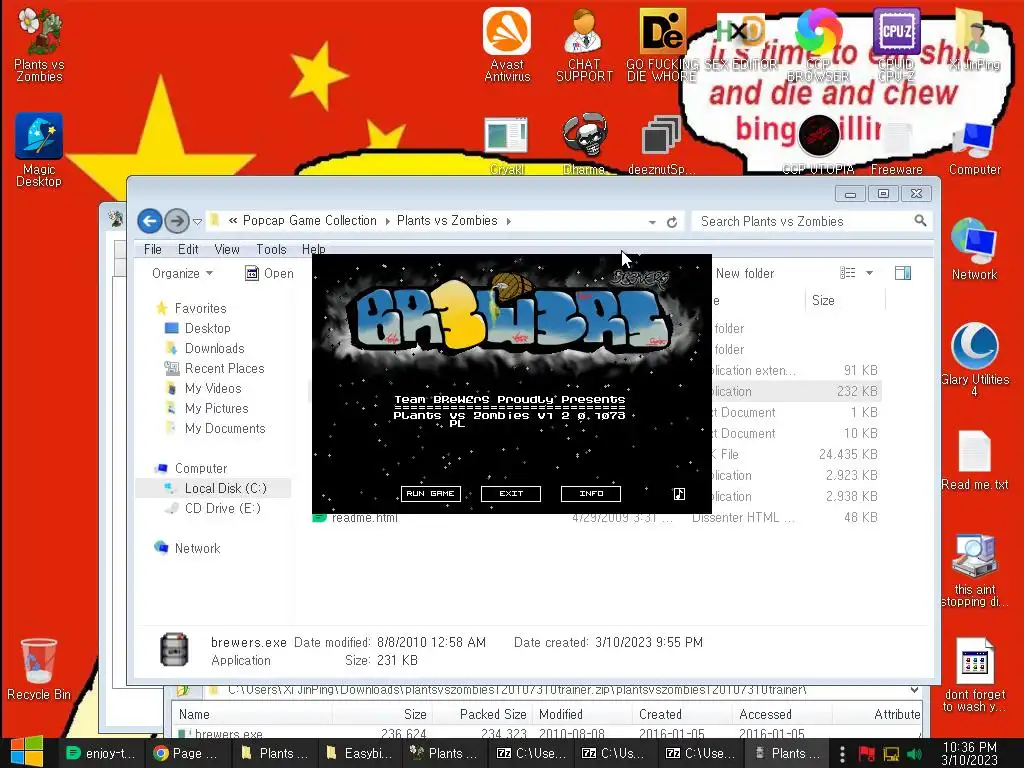Screen dimensions: 1024x768
Task: Toggle music with the note icon in Brewers window
Action: (x=679, y=494)
